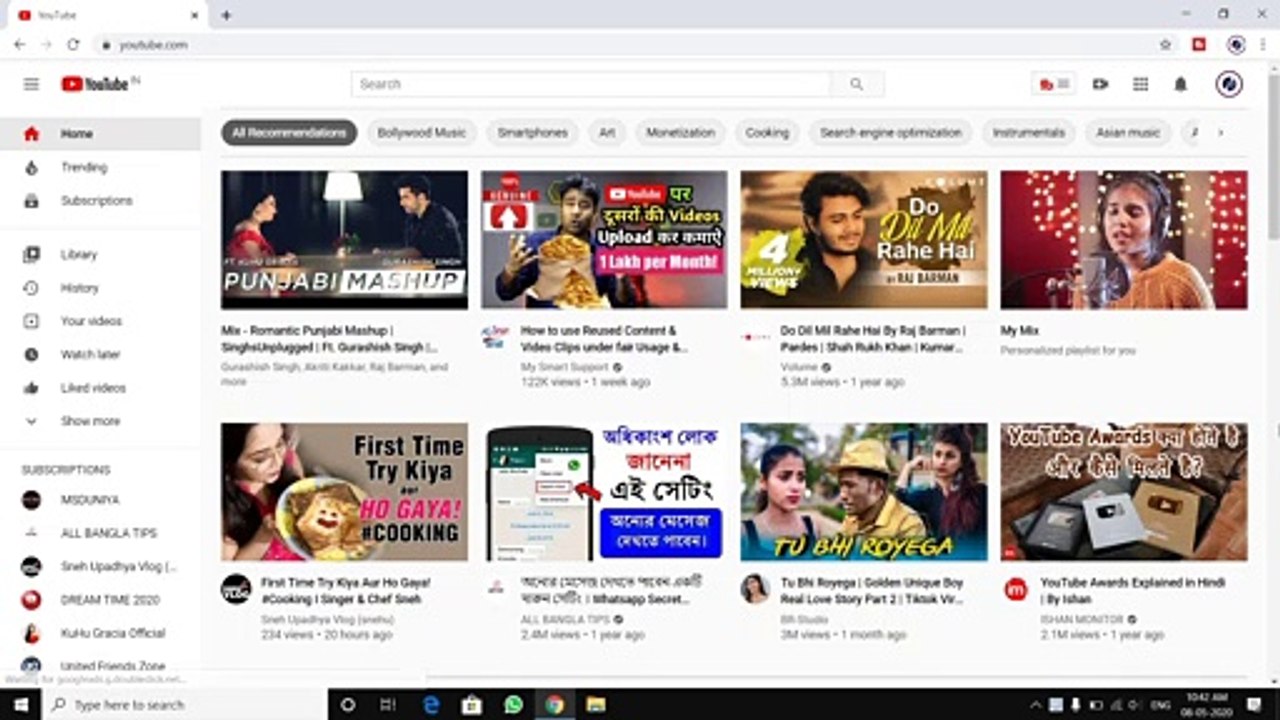
Task: Select the Cooking chip
Action: click(767, 132)
